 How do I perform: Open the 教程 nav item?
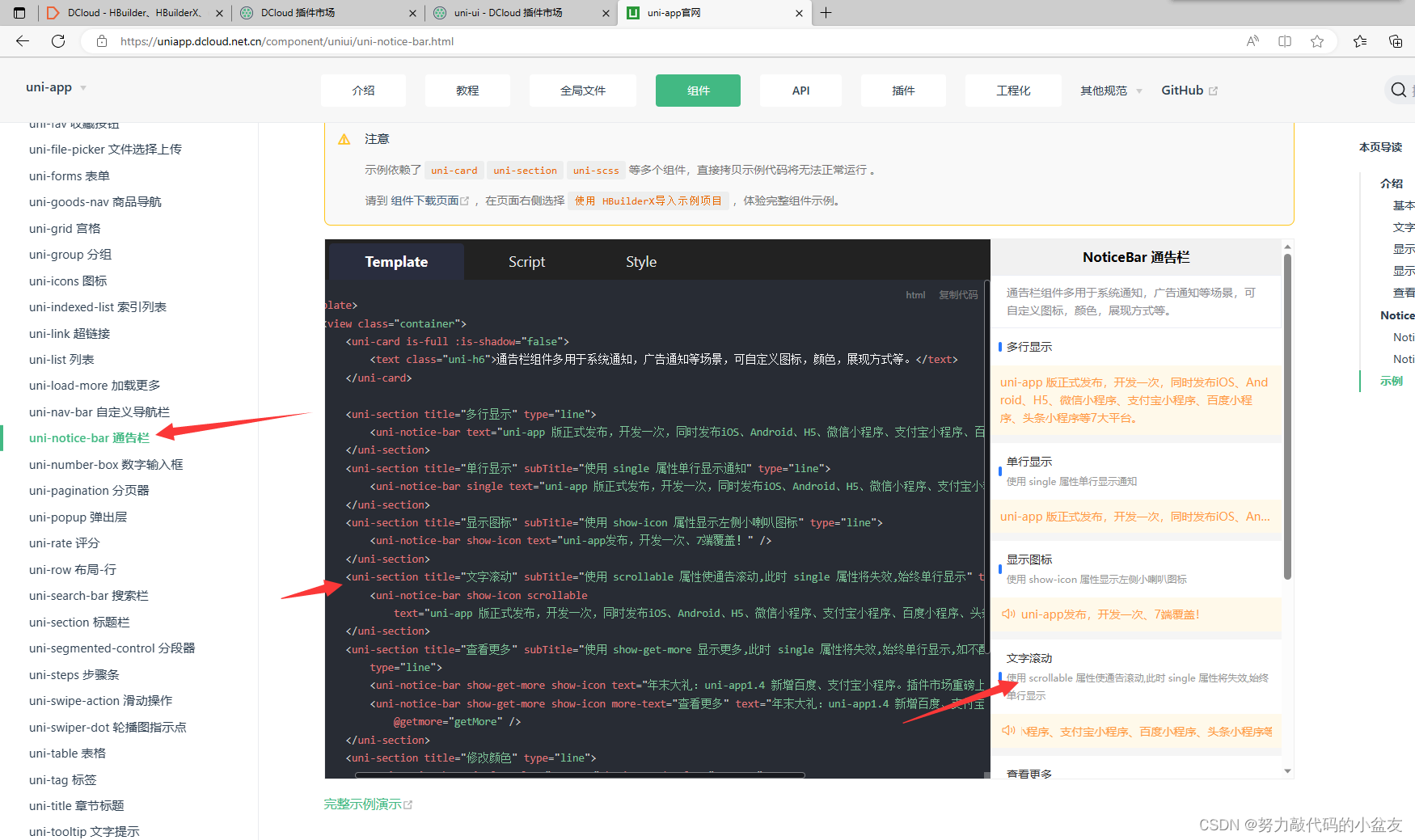pyautogui.click(x=467, y=91)
